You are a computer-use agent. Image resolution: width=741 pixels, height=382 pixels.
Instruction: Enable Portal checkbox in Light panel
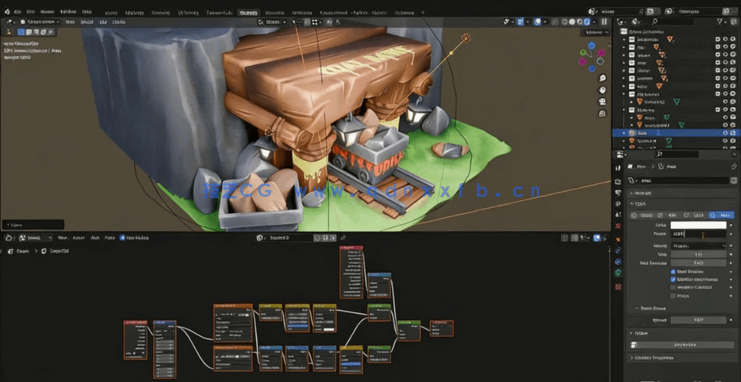[673, 296]
